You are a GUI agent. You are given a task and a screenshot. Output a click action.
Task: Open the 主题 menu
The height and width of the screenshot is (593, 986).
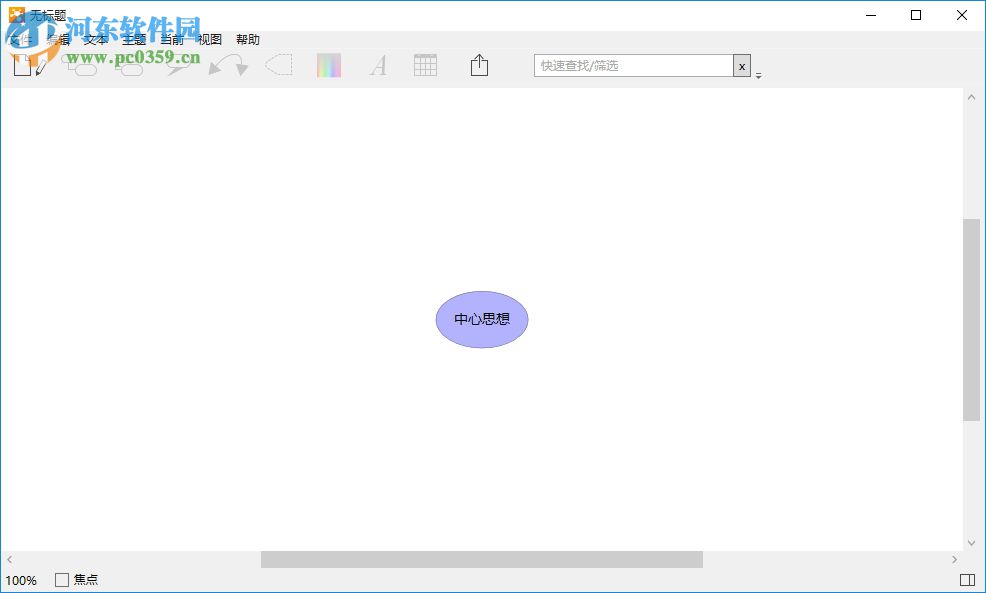pyautogui.click(x=132, y=39)
